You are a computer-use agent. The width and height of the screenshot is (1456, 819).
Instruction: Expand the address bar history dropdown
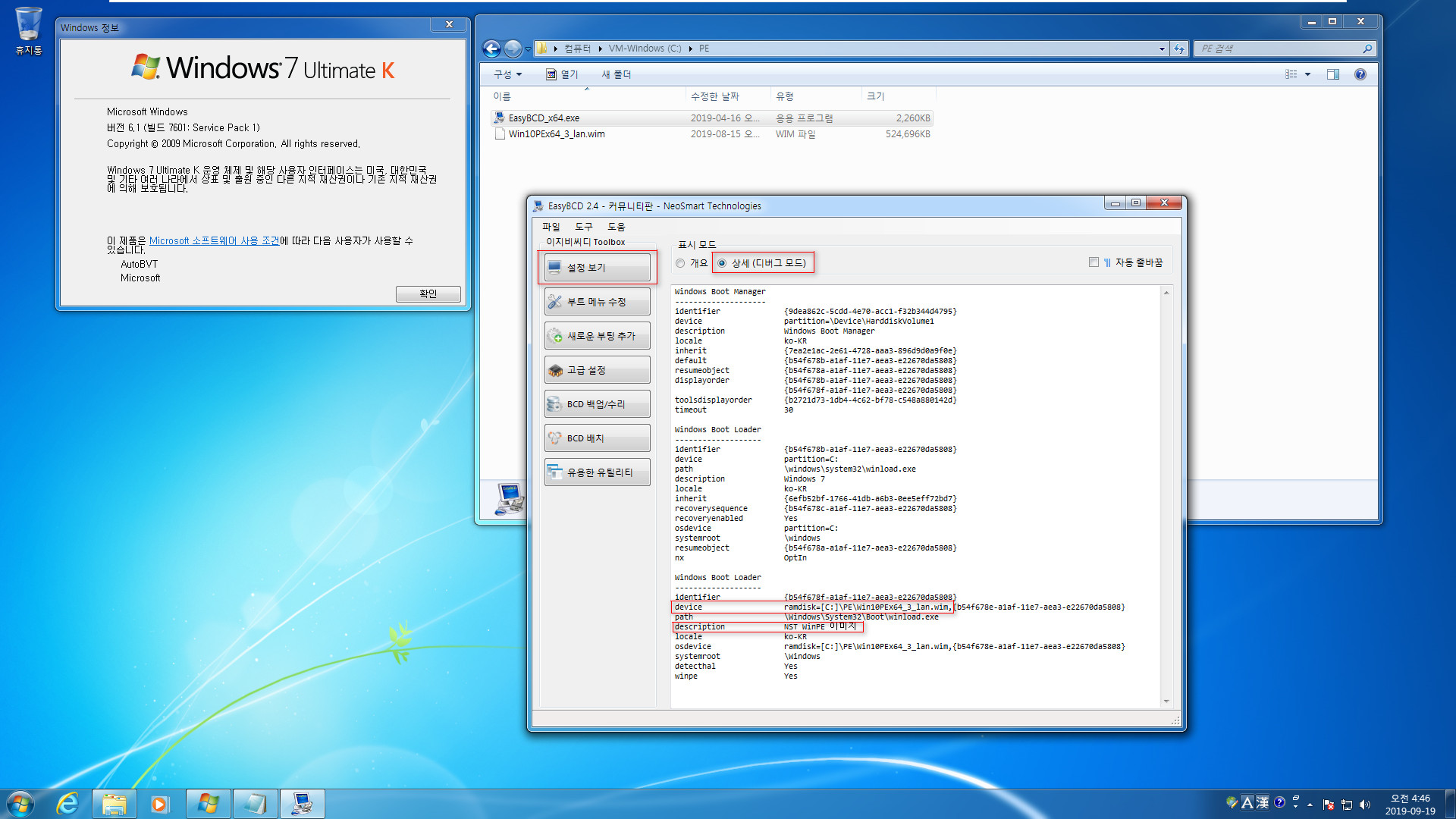click(x=1162, y=49)
